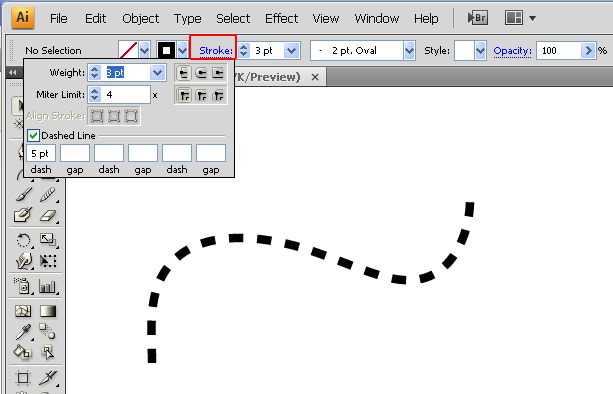
Task: Open the Edit menu
Action: point(95,18)
